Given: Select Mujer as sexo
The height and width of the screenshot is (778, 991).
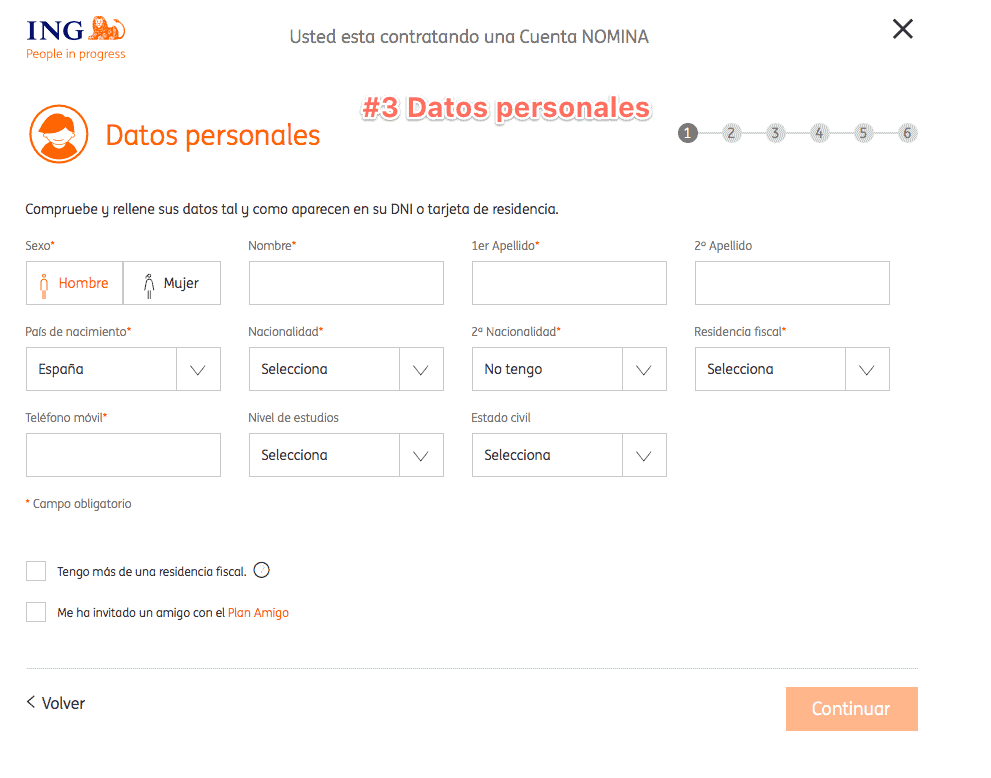Looking at the screenshot, I should click(172, 283).
